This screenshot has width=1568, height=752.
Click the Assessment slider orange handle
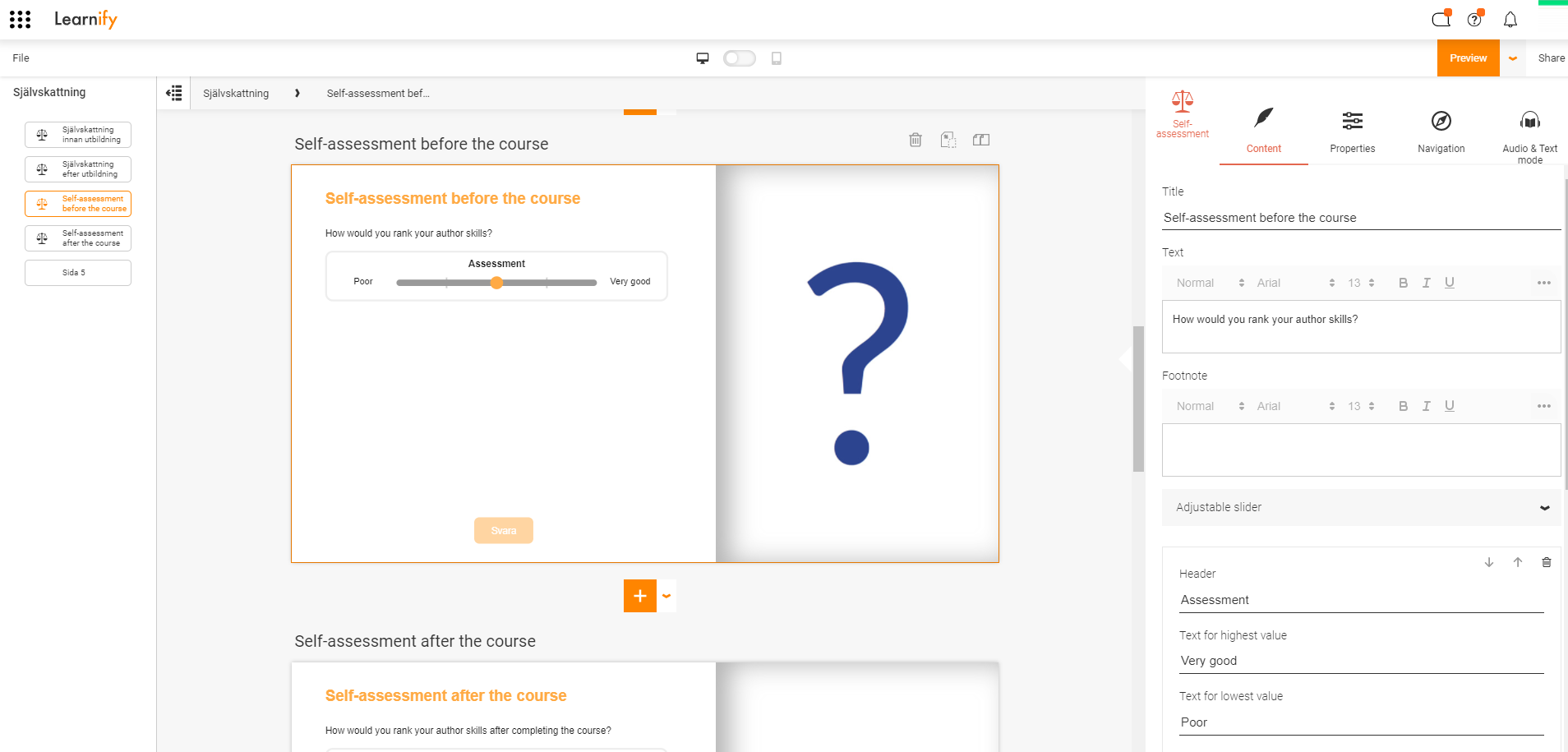pos(496,283)
